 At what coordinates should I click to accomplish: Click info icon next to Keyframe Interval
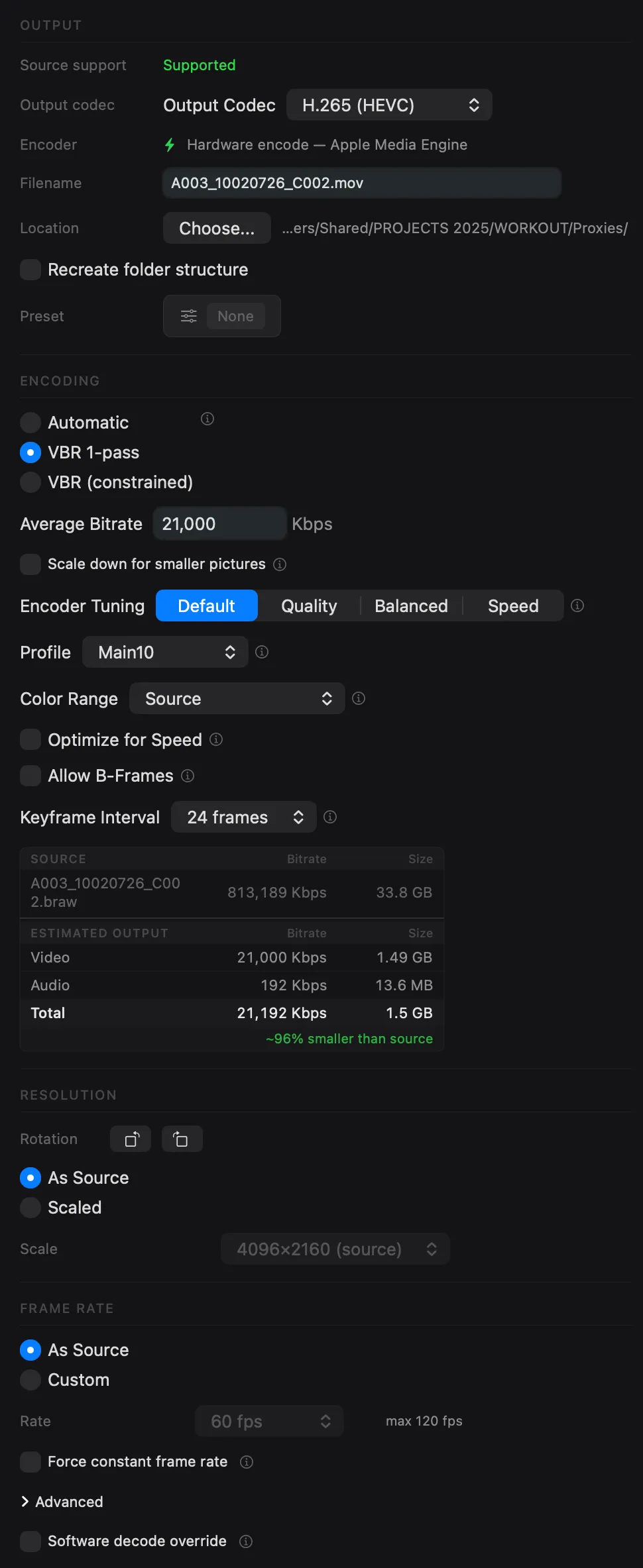(x=330, y=817)
